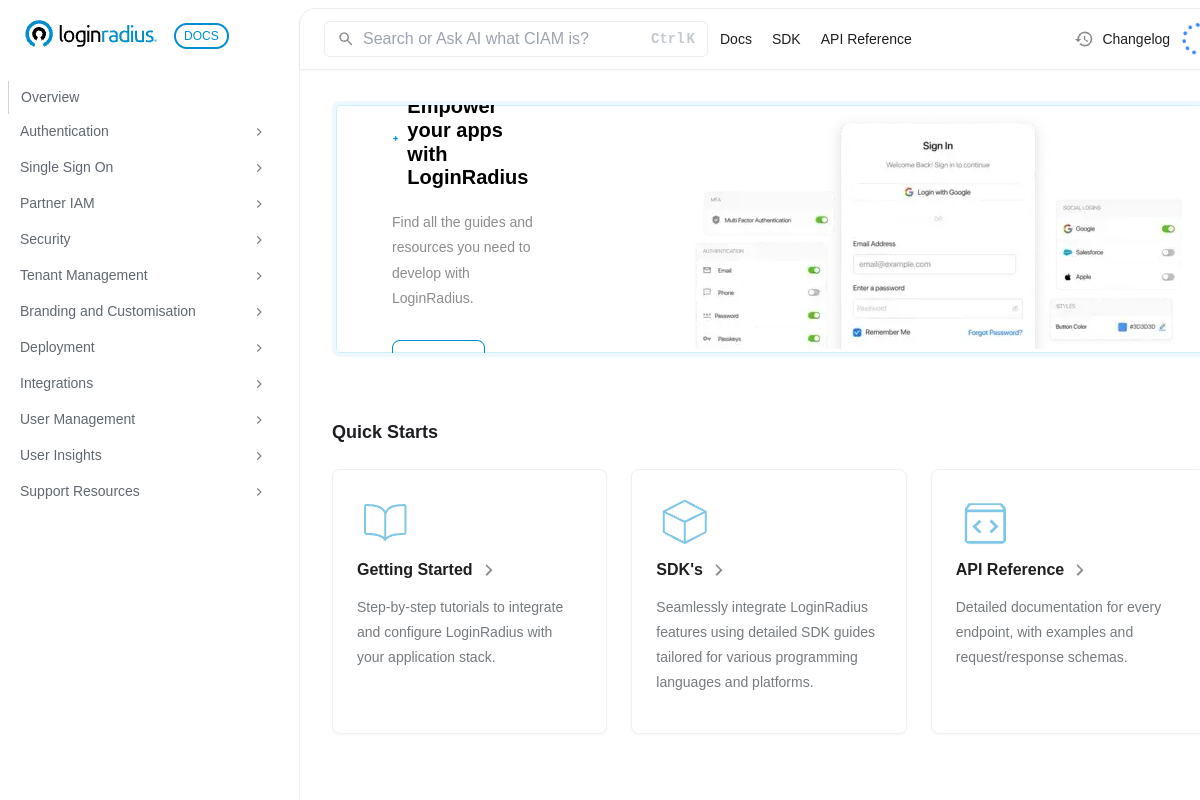Screen dimensions: 1200x800
Task: Open the Docs tab in top navigation
Action: pos(736,39)
